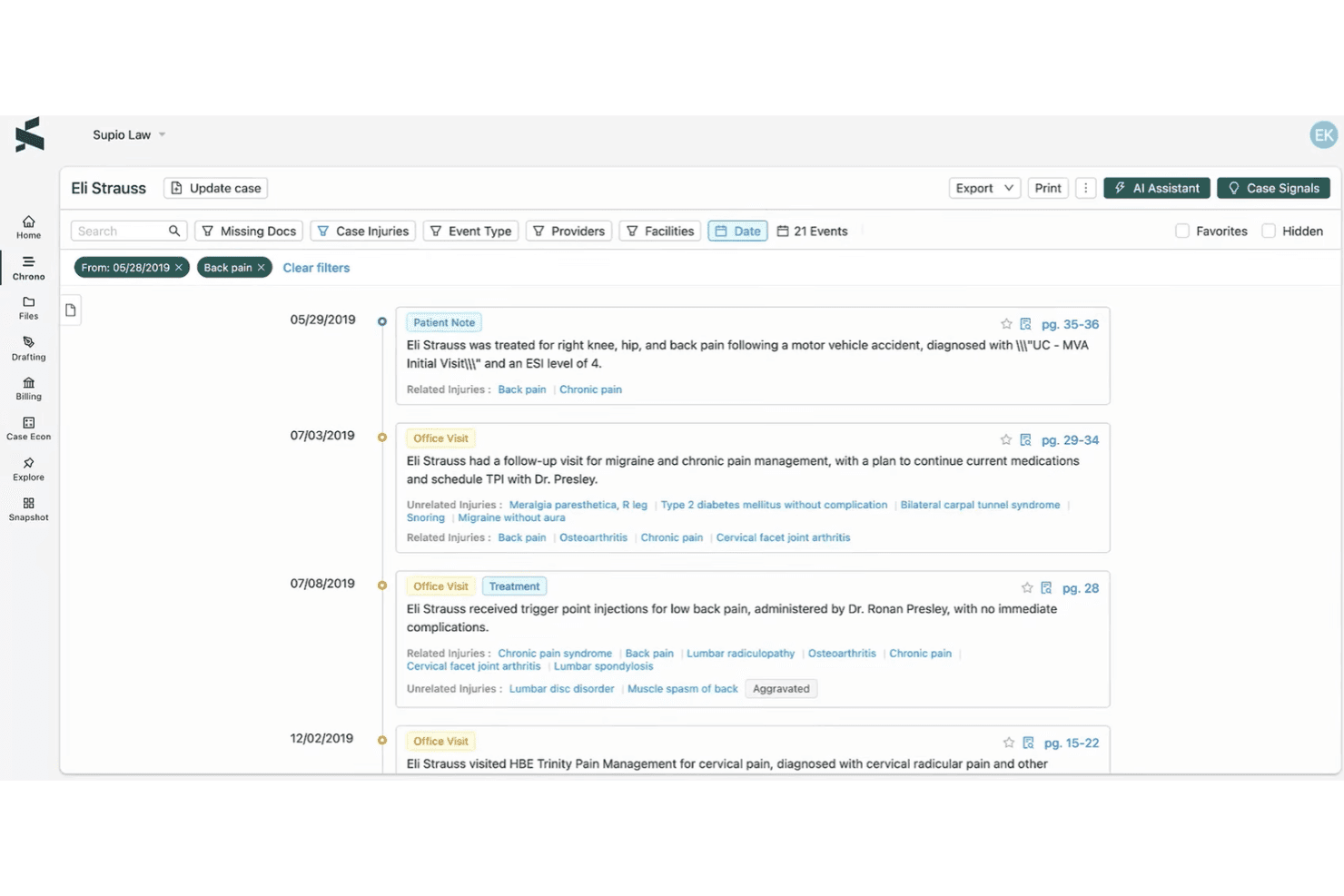Launch the AI Assistant
This screenshot has height=896, width=1344.
click(x=1157, y=188)
